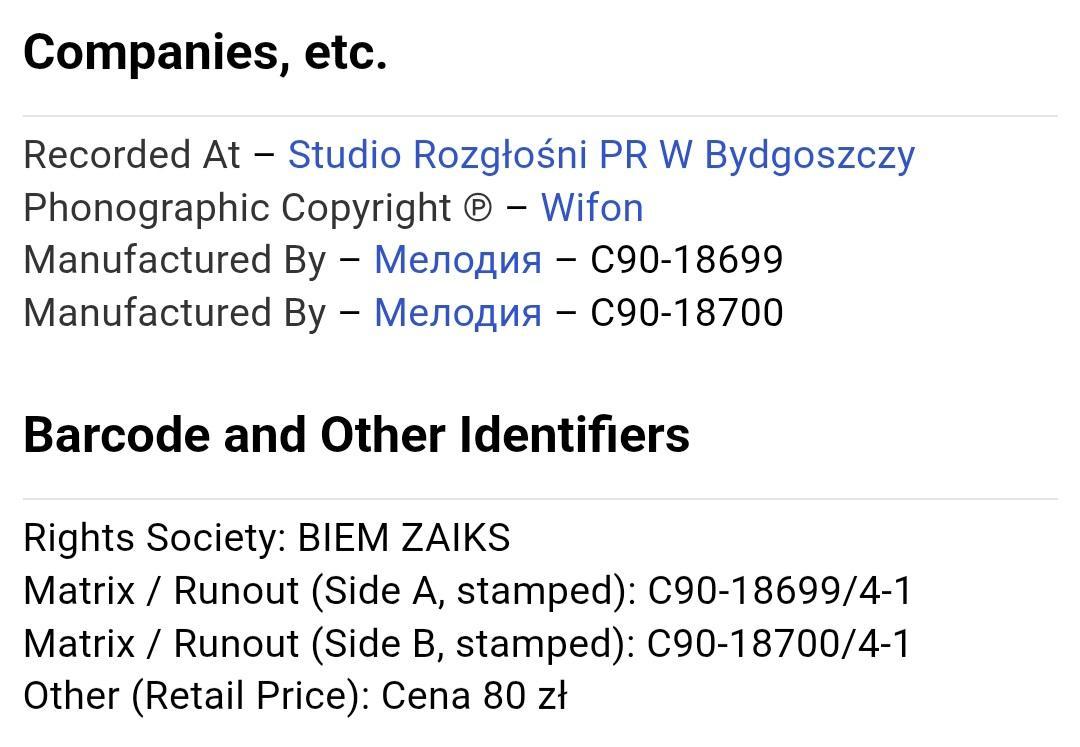Click catalog number C90-18699 in Companies section
This screenshot has width=1080, height=747.
(x=686, y=260)
